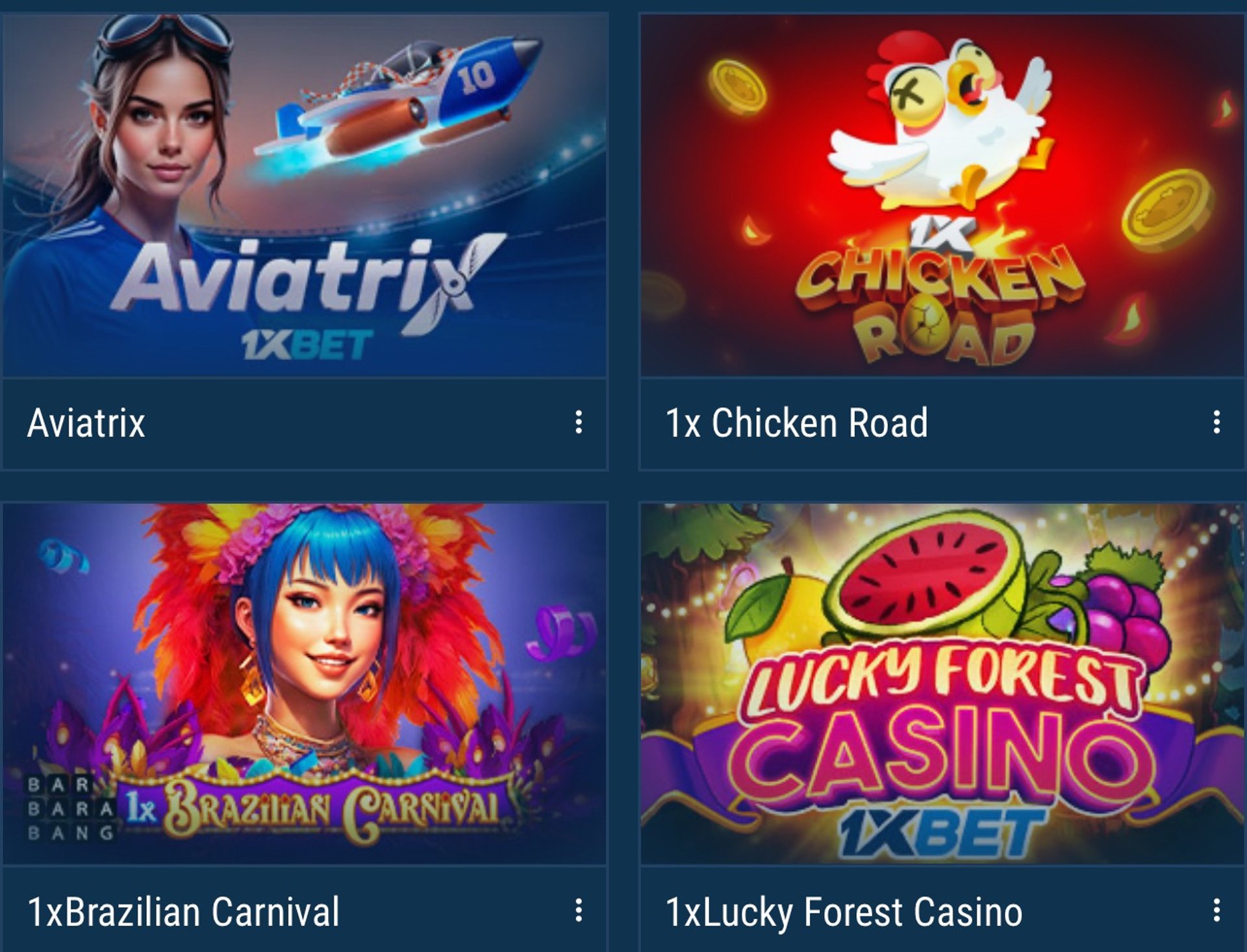Screen dimensions: 1247x952
Task: Launch the 1xBrazilian Carnival game thumbnail
Action: pyautogui.click(x=305, y=684)
